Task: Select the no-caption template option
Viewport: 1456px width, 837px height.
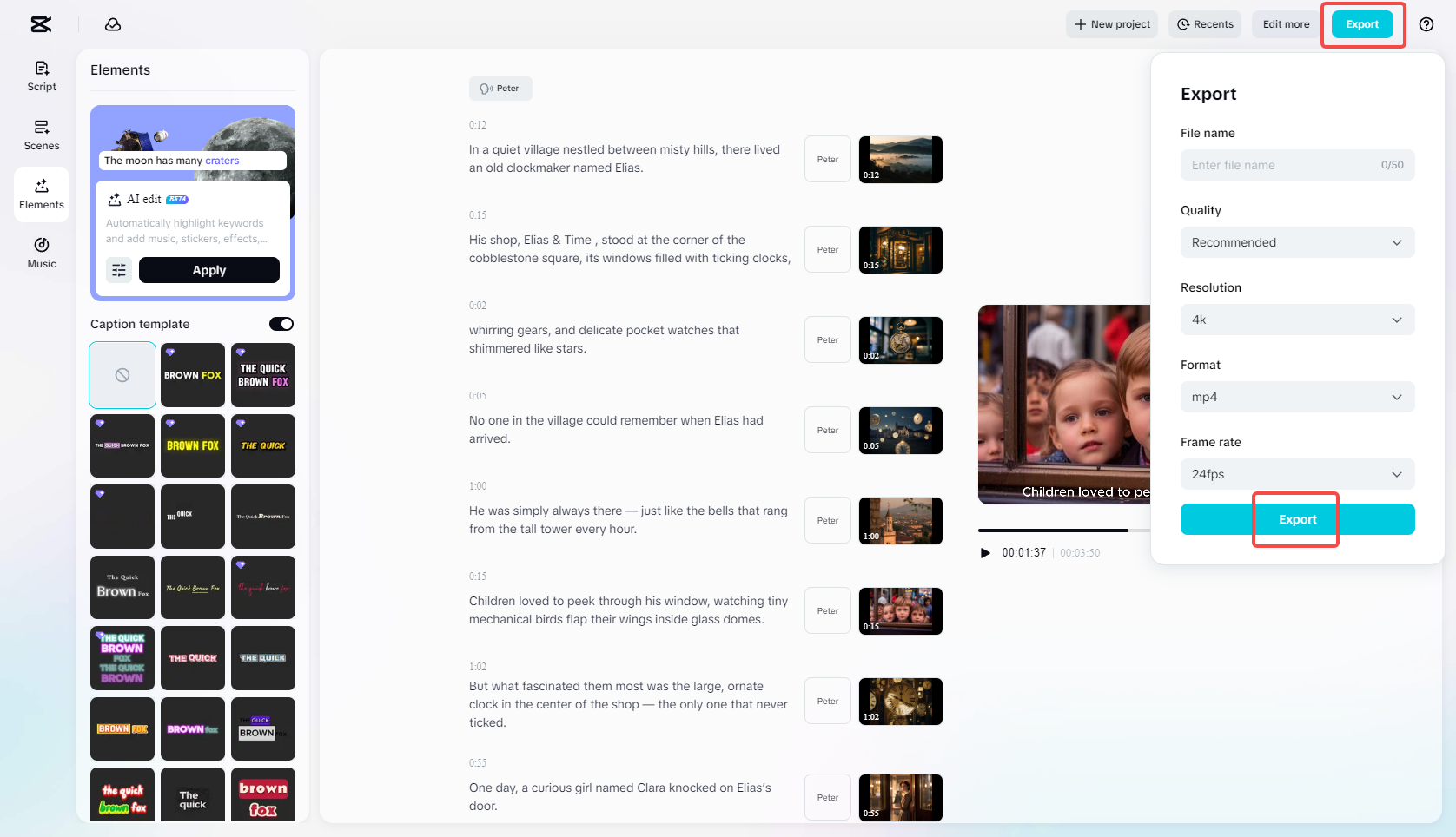Action: tap(122, 375)
